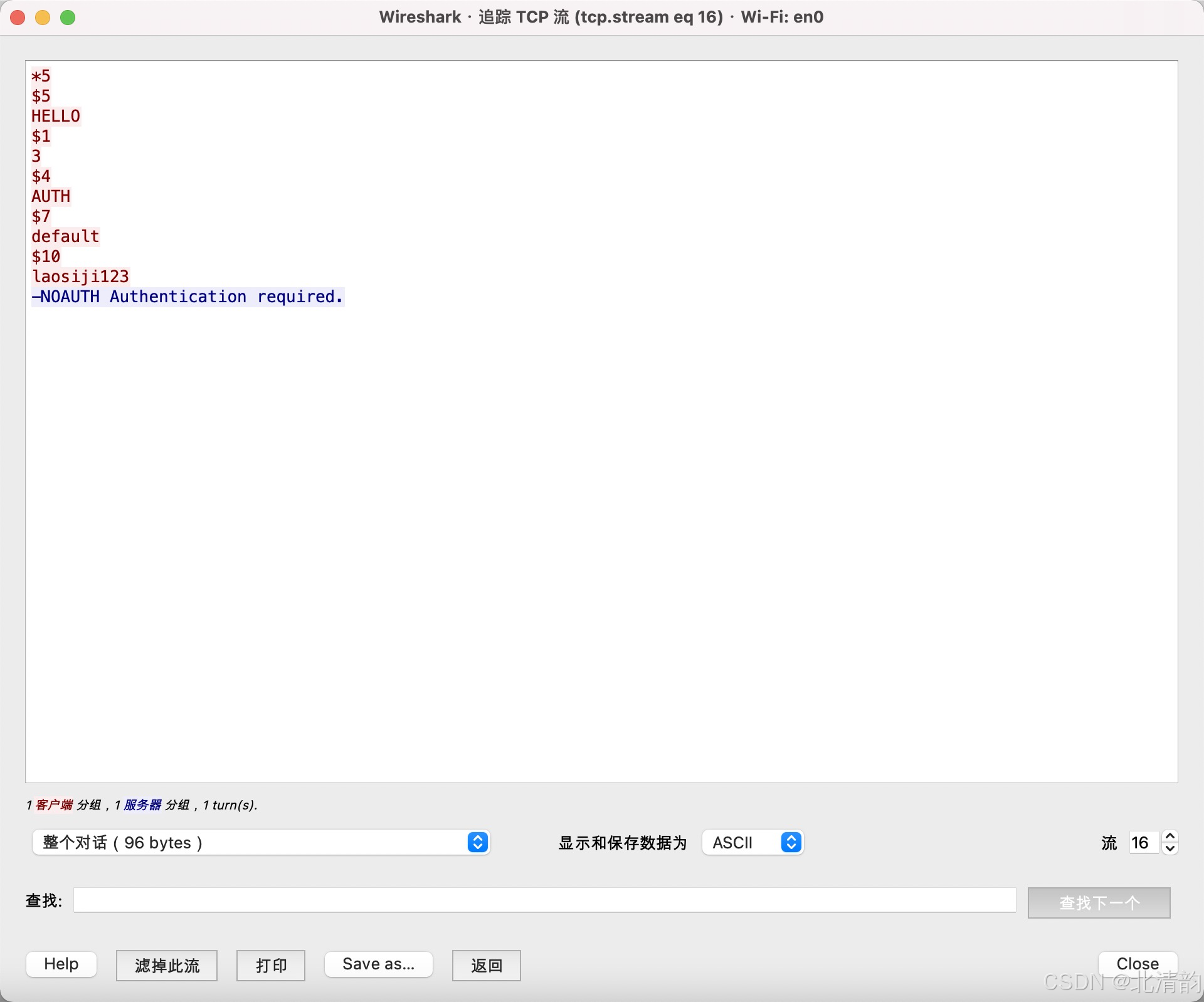
Task: Close the follow TCP stream window
Action: click(x=1137, y=963)
